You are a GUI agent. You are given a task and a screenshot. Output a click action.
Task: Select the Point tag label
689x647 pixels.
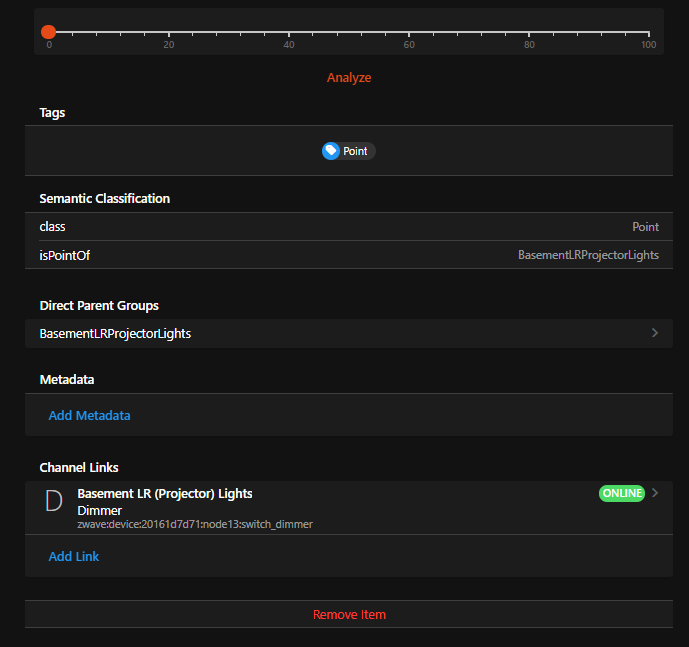tap(355, 151)
